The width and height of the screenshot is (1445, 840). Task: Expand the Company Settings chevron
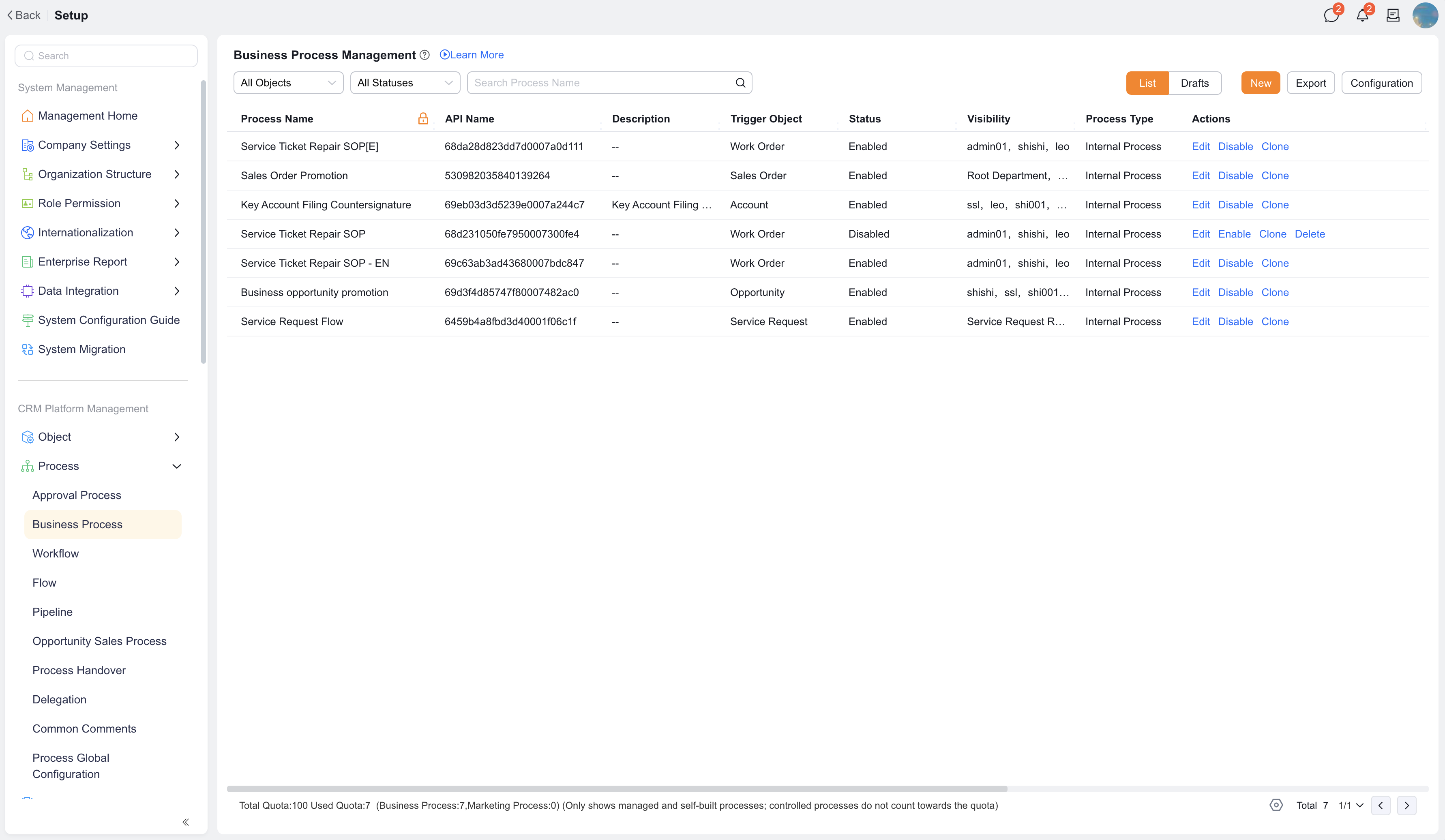coord(177,145)
